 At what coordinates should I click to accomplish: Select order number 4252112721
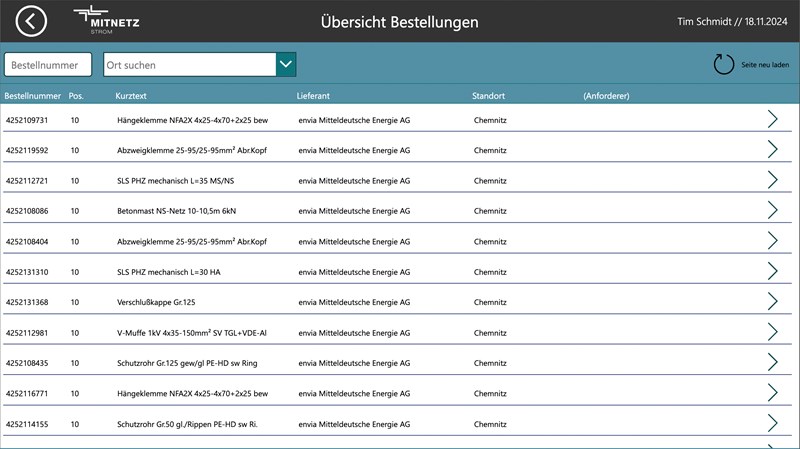click(27, 181)
